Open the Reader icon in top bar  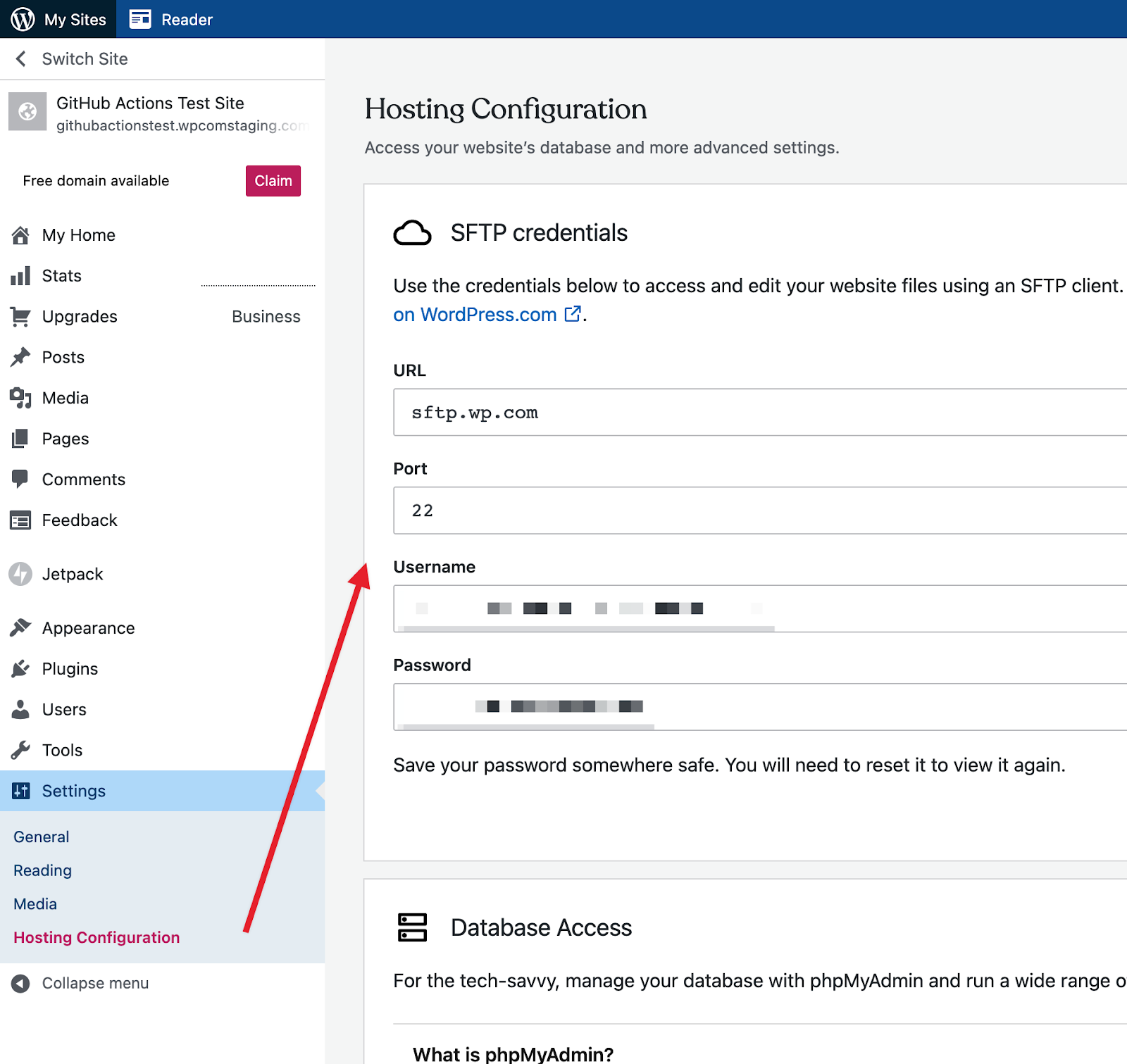tap(140, 19)
